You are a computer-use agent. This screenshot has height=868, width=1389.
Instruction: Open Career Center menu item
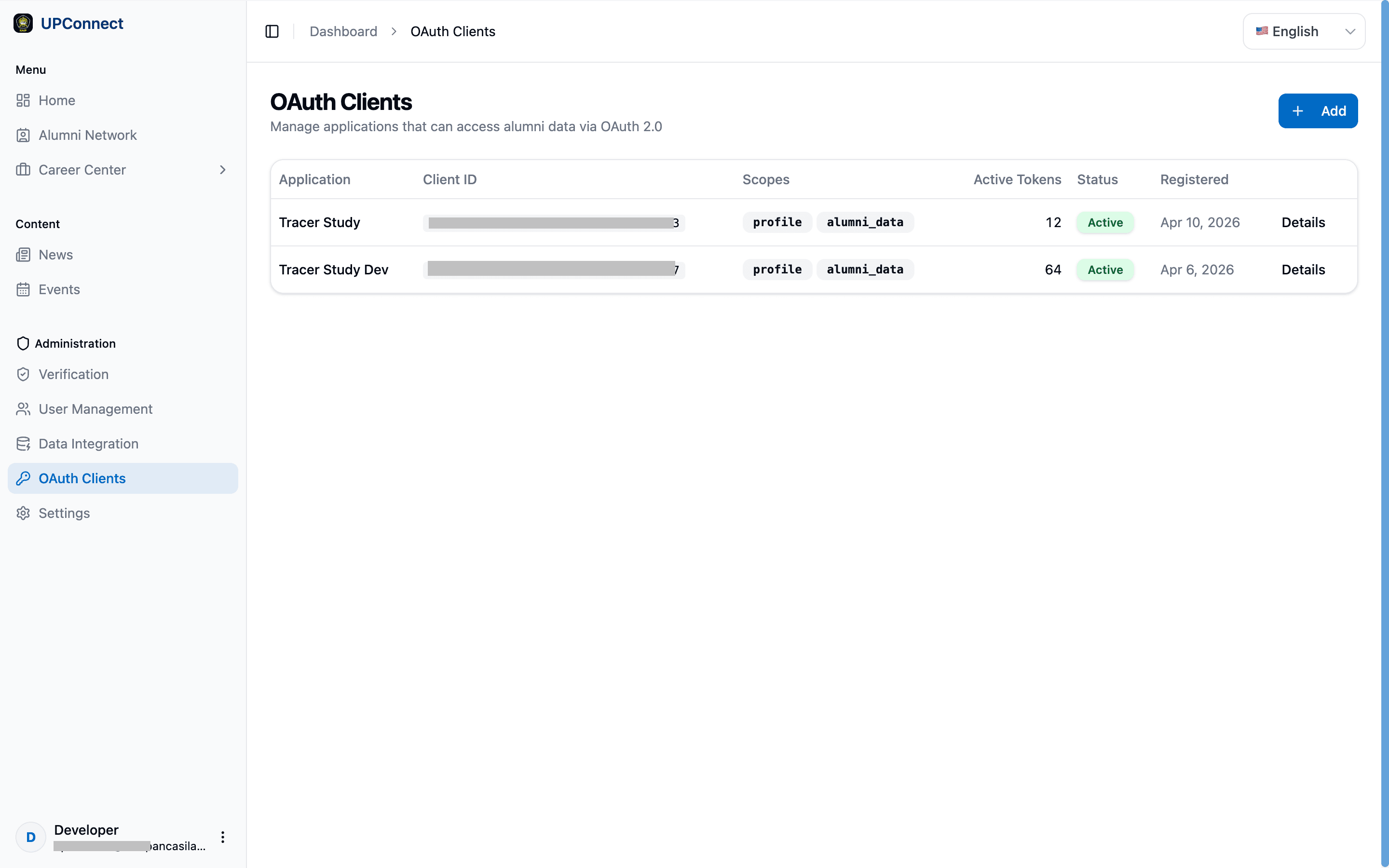click(x=123, y=170)
